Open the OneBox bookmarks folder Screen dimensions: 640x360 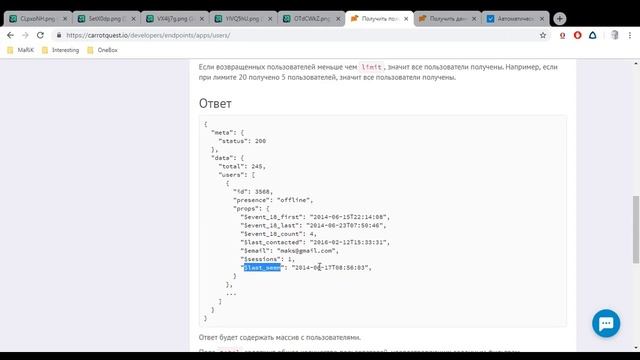point(102,50)
